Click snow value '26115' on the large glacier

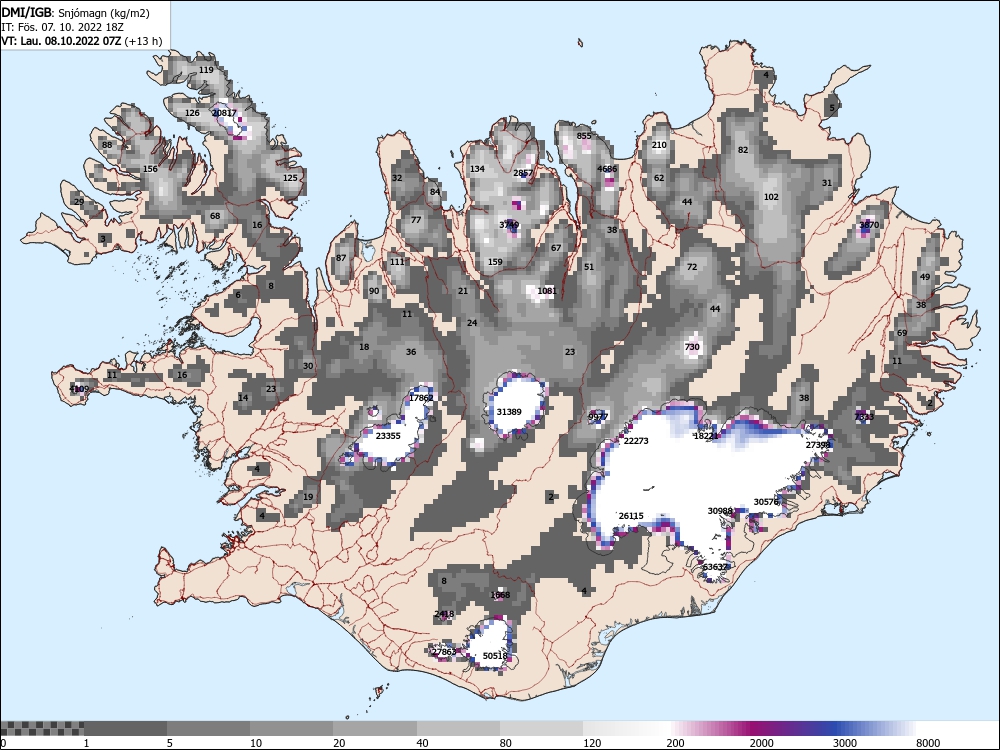[x=631, y=515]
